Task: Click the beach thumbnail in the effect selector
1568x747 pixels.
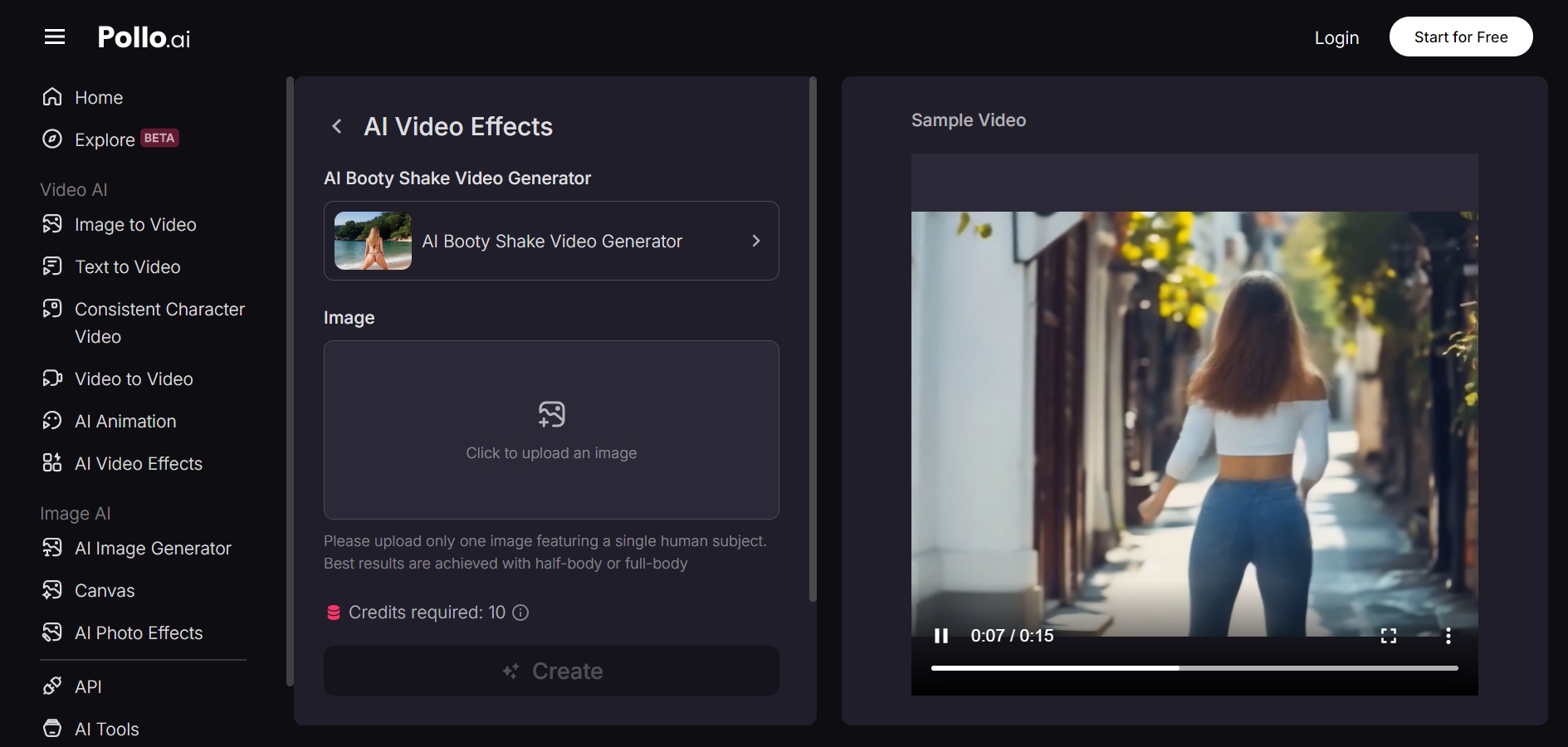Action: (373, 241)
